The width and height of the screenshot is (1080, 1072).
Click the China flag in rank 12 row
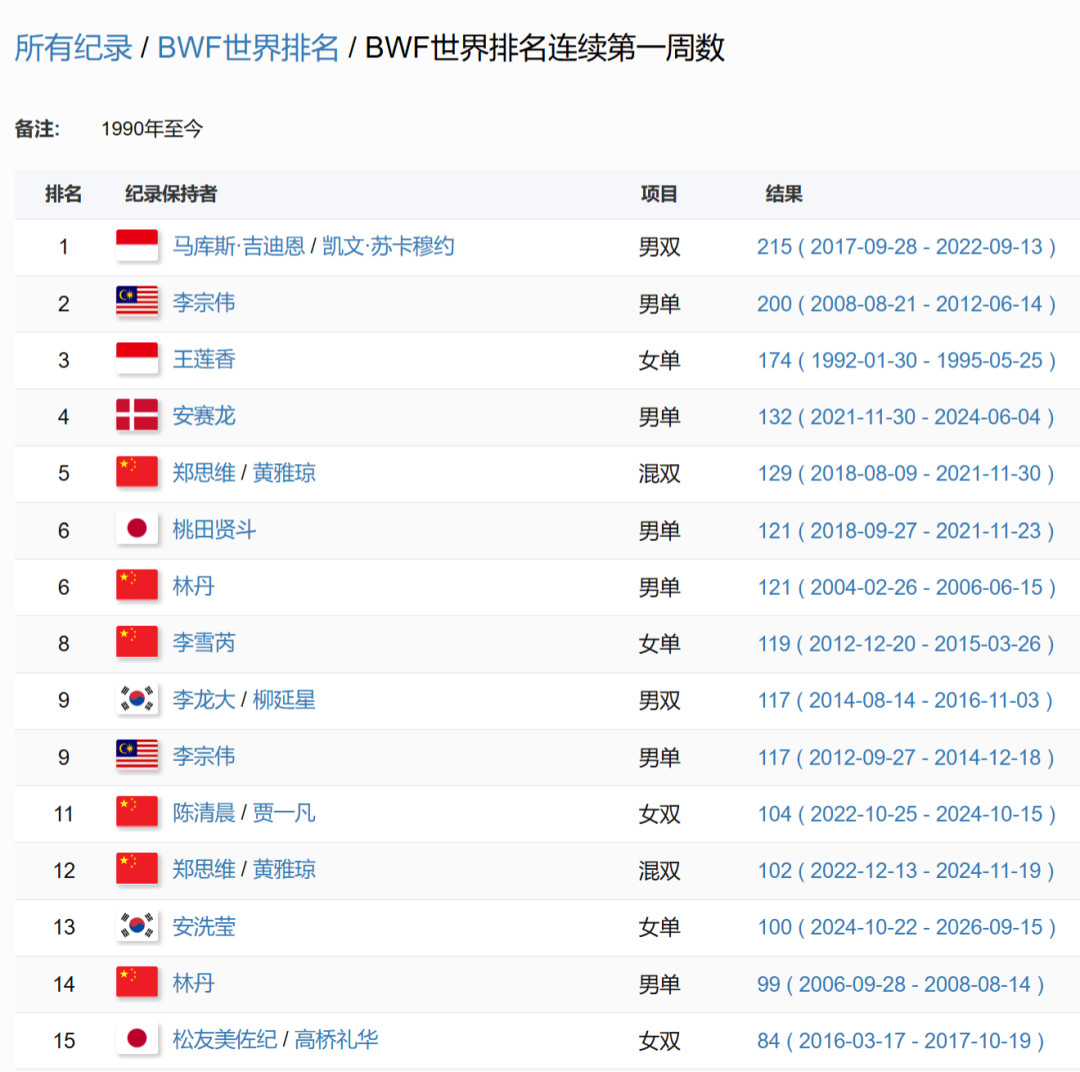(137, 869)
